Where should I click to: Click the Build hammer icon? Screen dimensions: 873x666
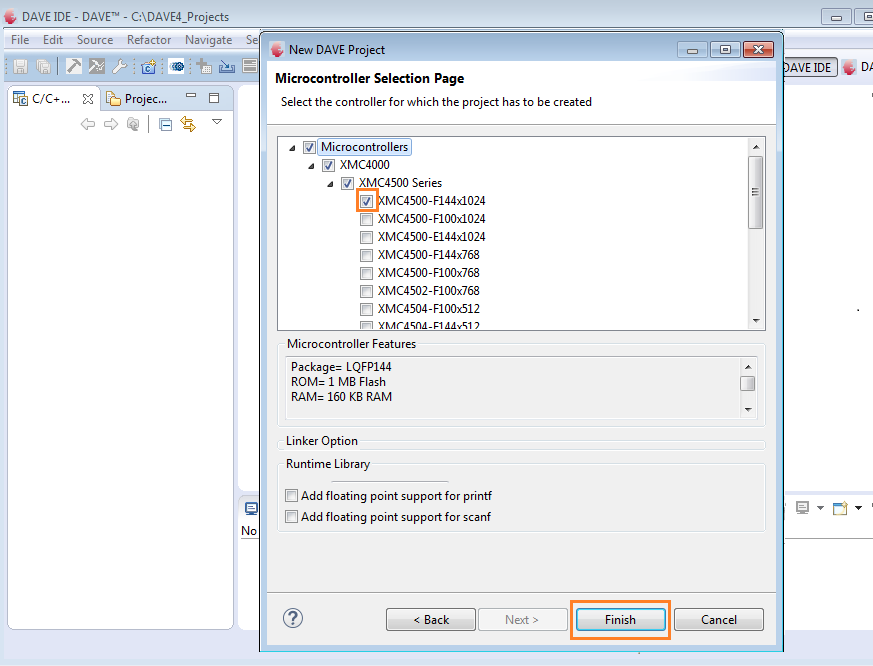pyautogui.click(x=73, y=66)
